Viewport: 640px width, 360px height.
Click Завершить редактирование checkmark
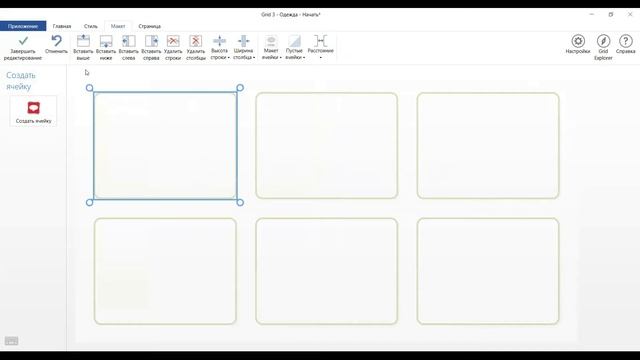pyautogui.click(x=23, y=47)
